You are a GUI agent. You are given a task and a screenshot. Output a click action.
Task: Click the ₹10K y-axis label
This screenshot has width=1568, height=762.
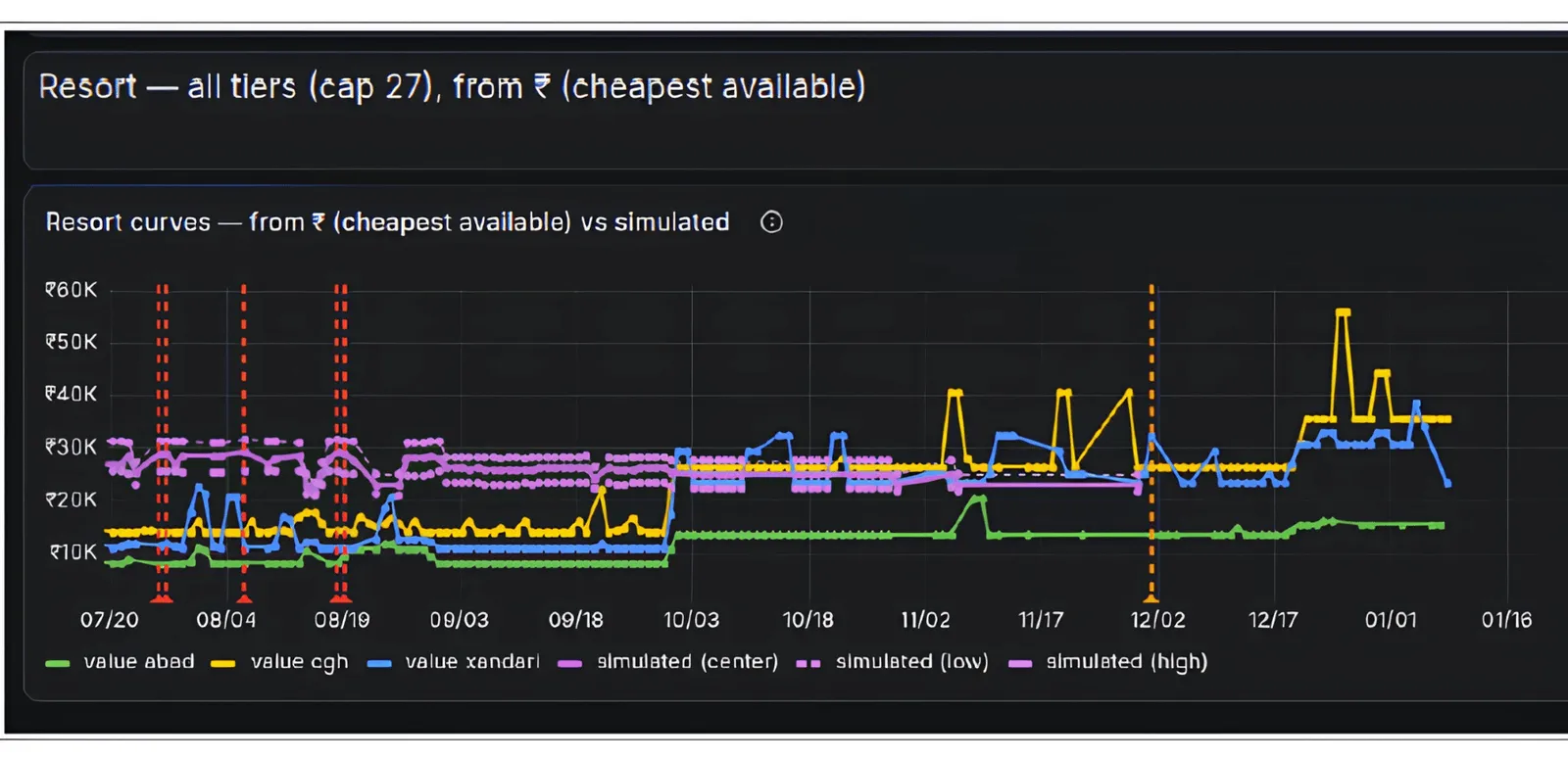click(x=73, y=552)
